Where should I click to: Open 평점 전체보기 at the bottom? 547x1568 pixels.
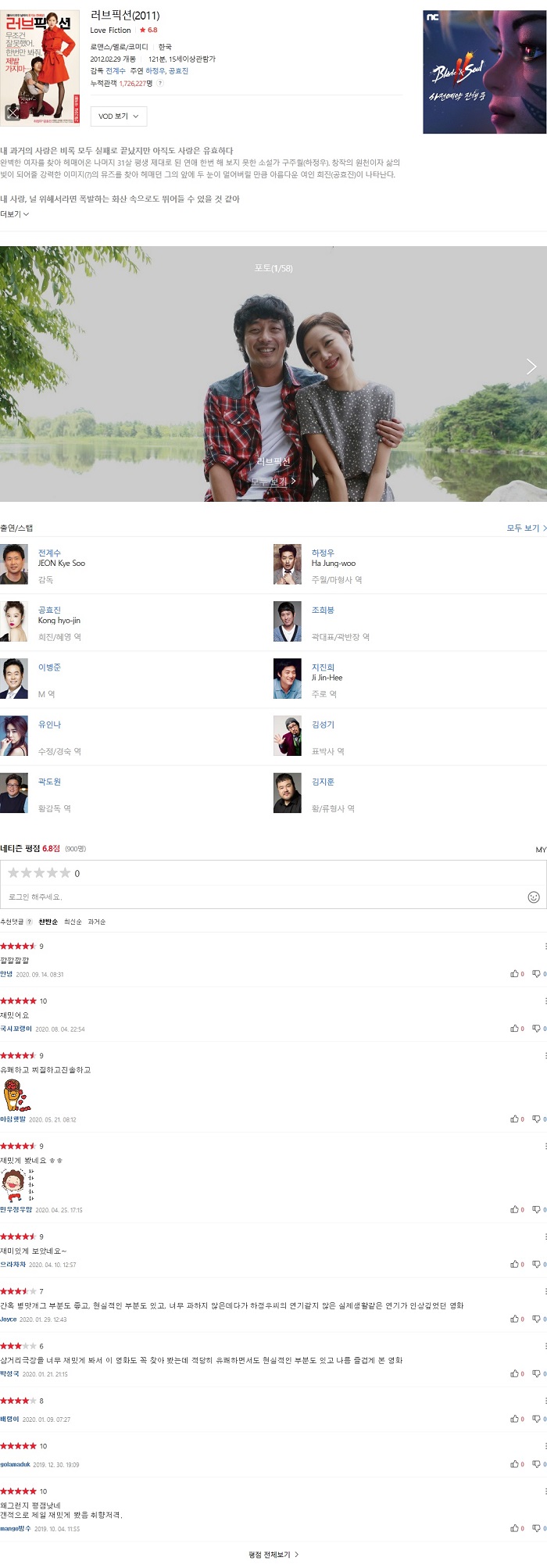[273, 1555]
